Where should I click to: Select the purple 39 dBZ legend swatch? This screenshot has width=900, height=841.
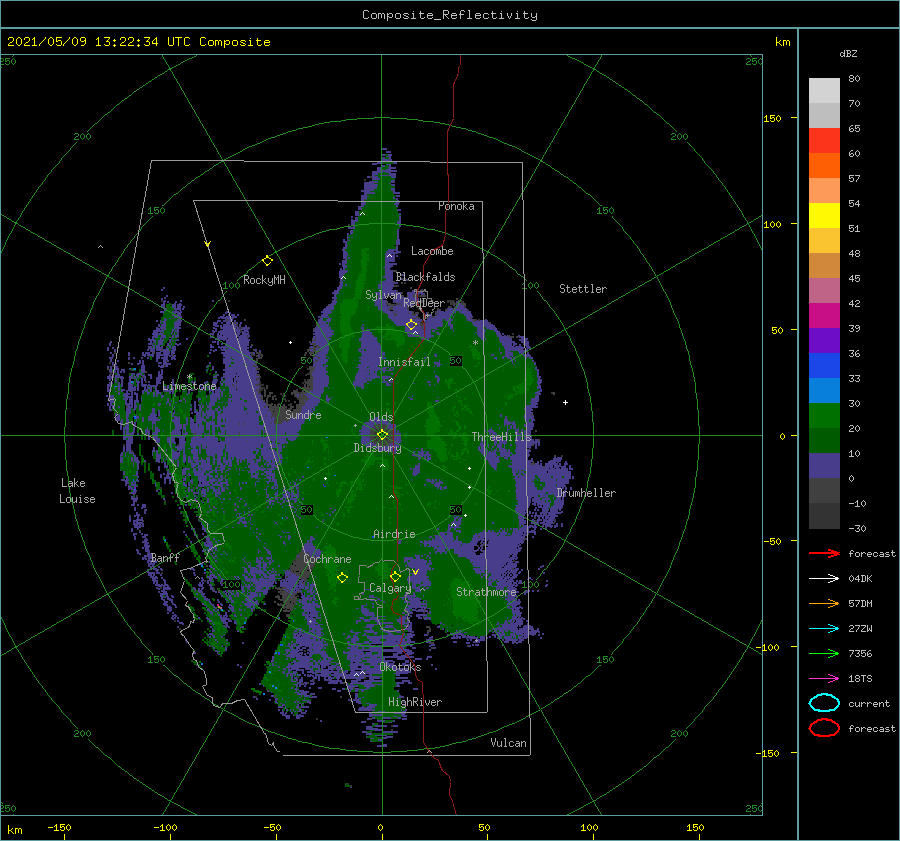(x=824, y=341)
